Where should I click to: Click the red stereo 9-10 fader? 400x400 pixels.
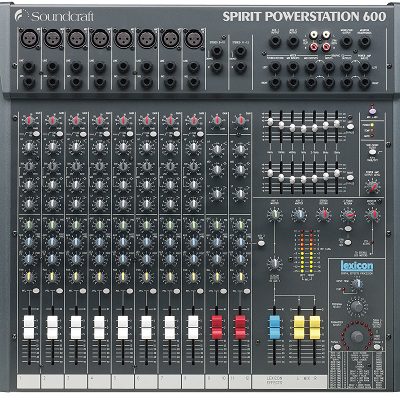217,327
